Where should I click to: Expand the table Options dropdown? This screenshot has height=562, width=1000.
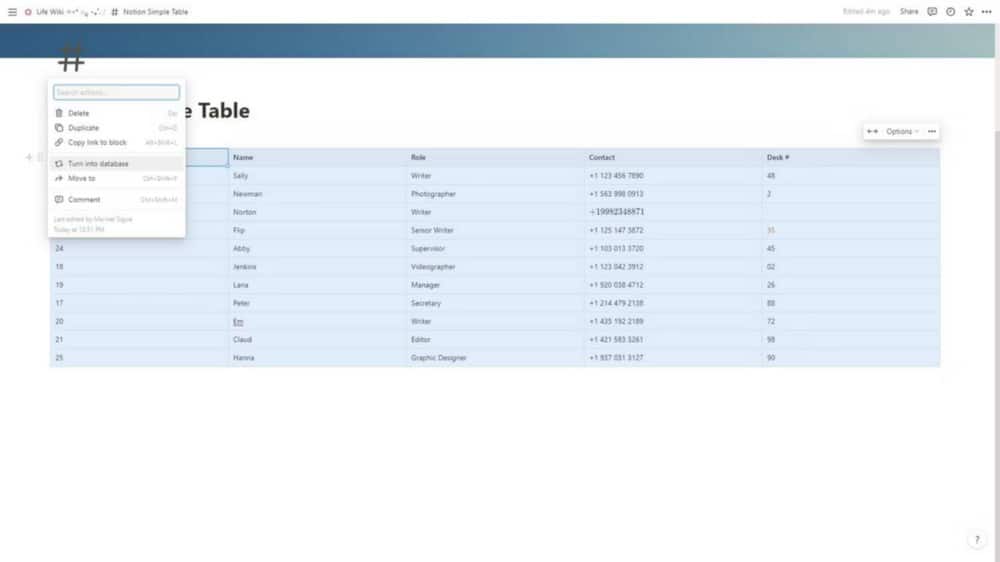[902, 131]
